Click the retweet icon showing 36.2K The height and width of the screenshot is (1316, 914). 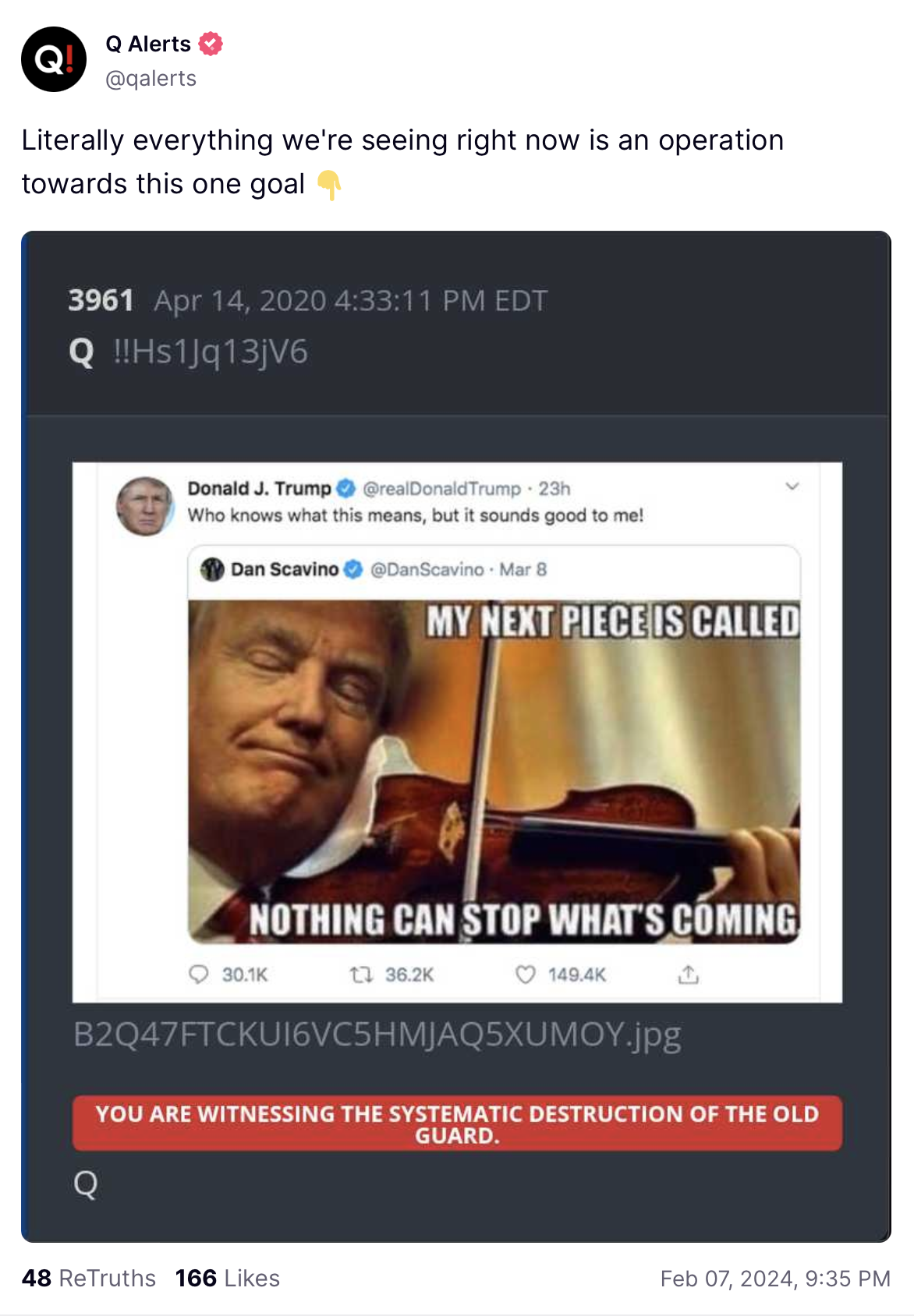click(x=360, y=975)
